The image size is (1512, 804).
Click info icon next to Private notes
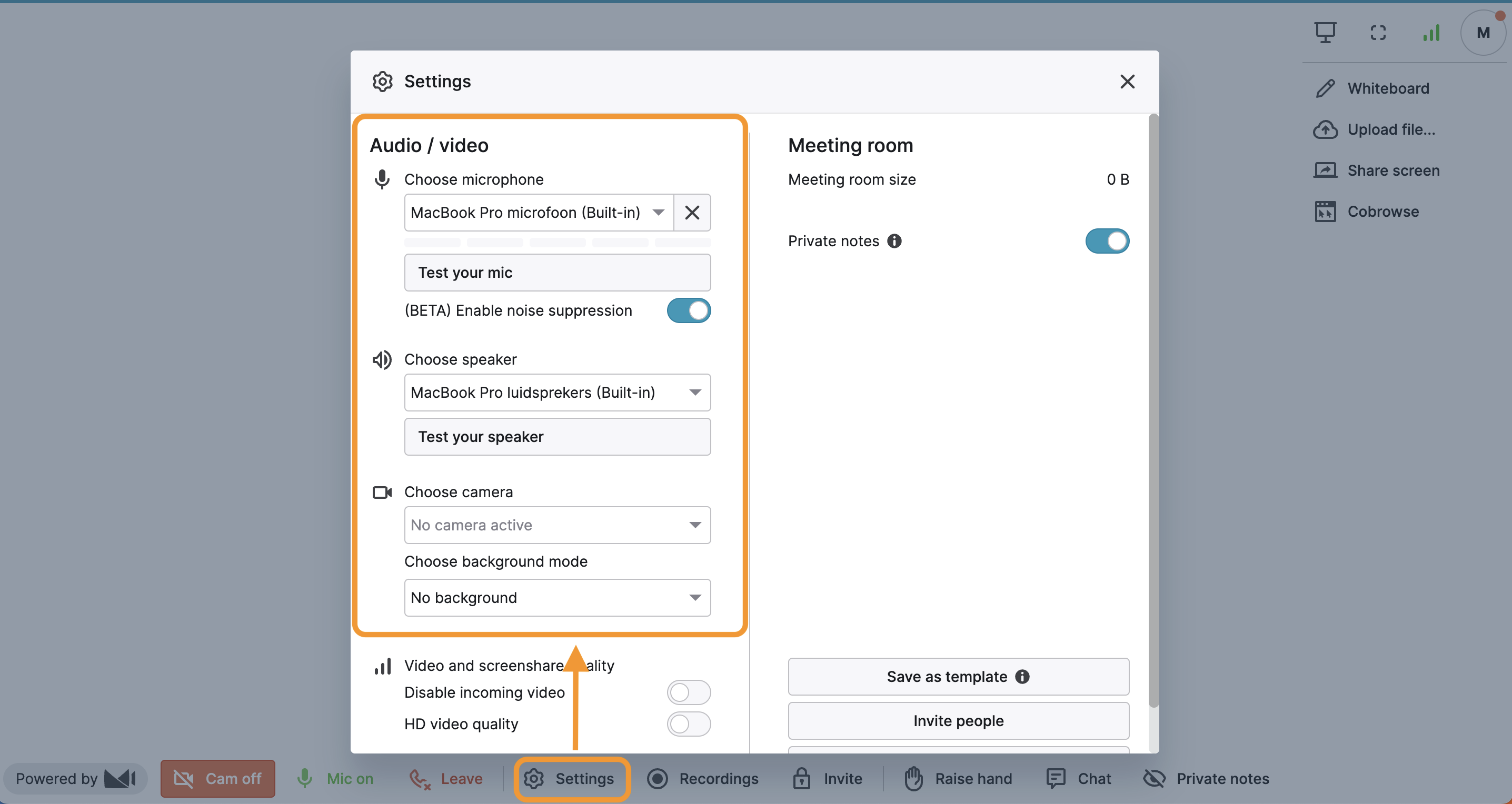click(894, 241)
